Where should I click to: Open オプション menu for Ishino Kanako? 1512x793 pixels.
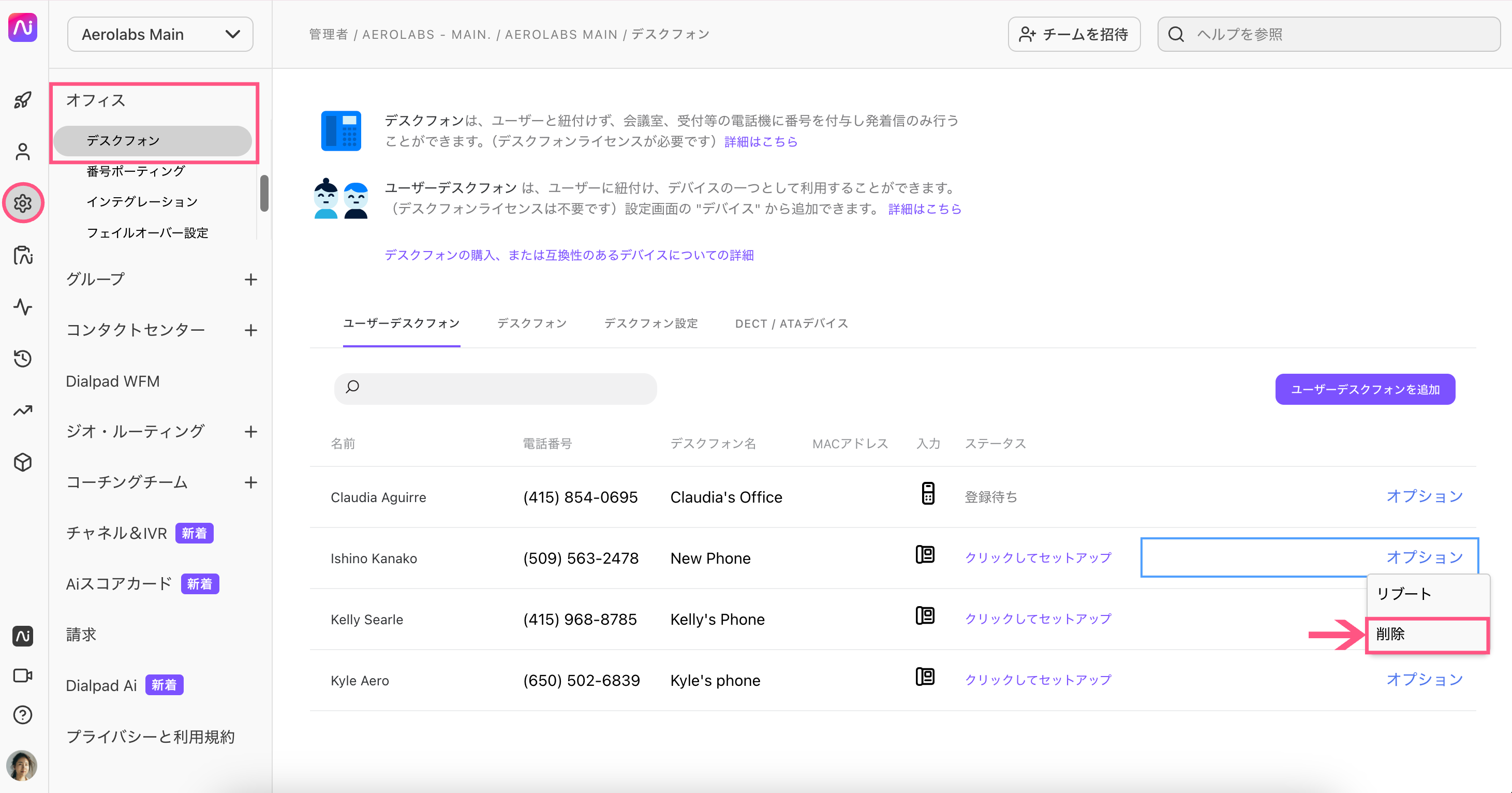click(x=1425, y=557)
